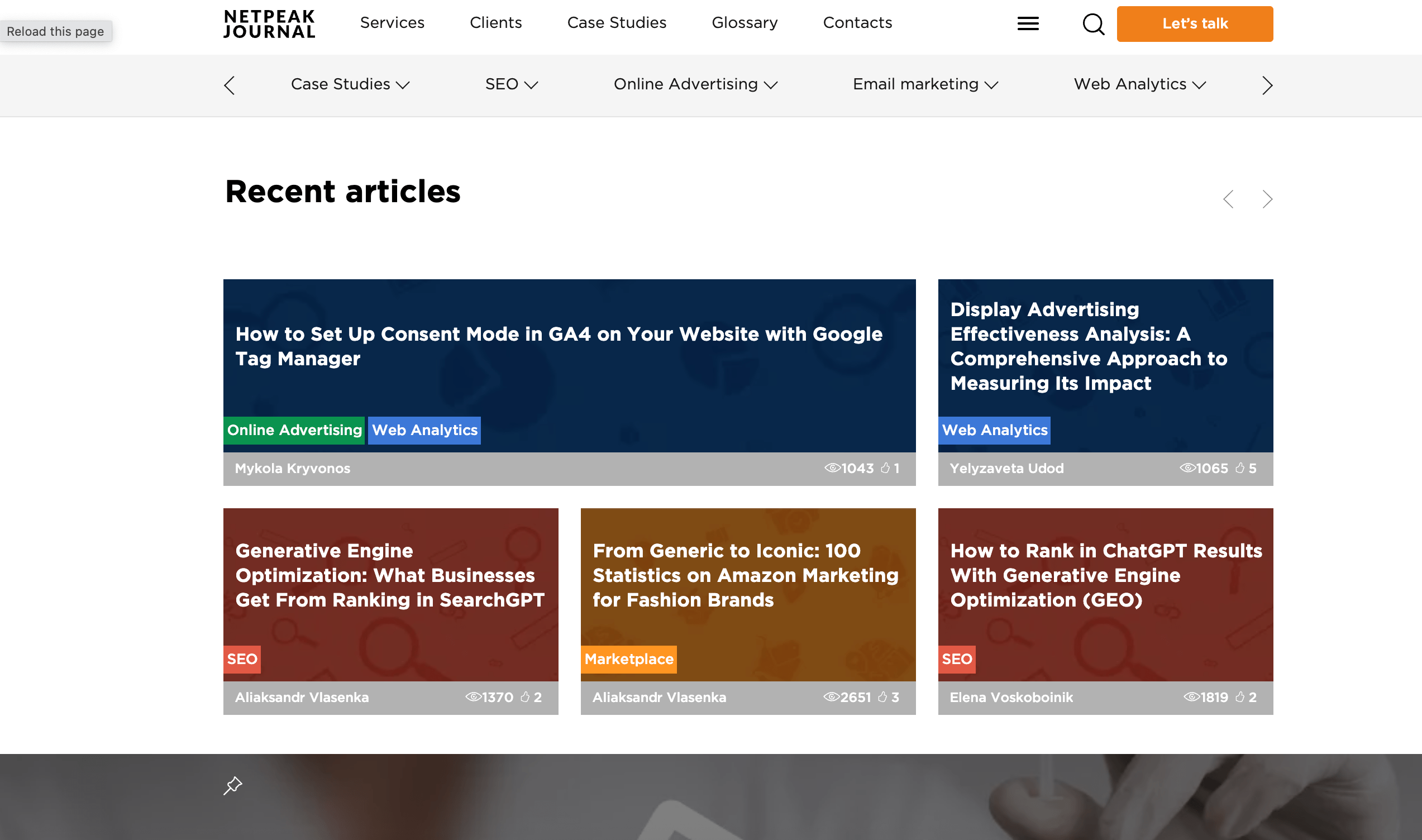Viewport: 1422px width, 840px height.
Task: Click the pin icon on the banner
Action: pyautogui.click(x=233, y=786)
